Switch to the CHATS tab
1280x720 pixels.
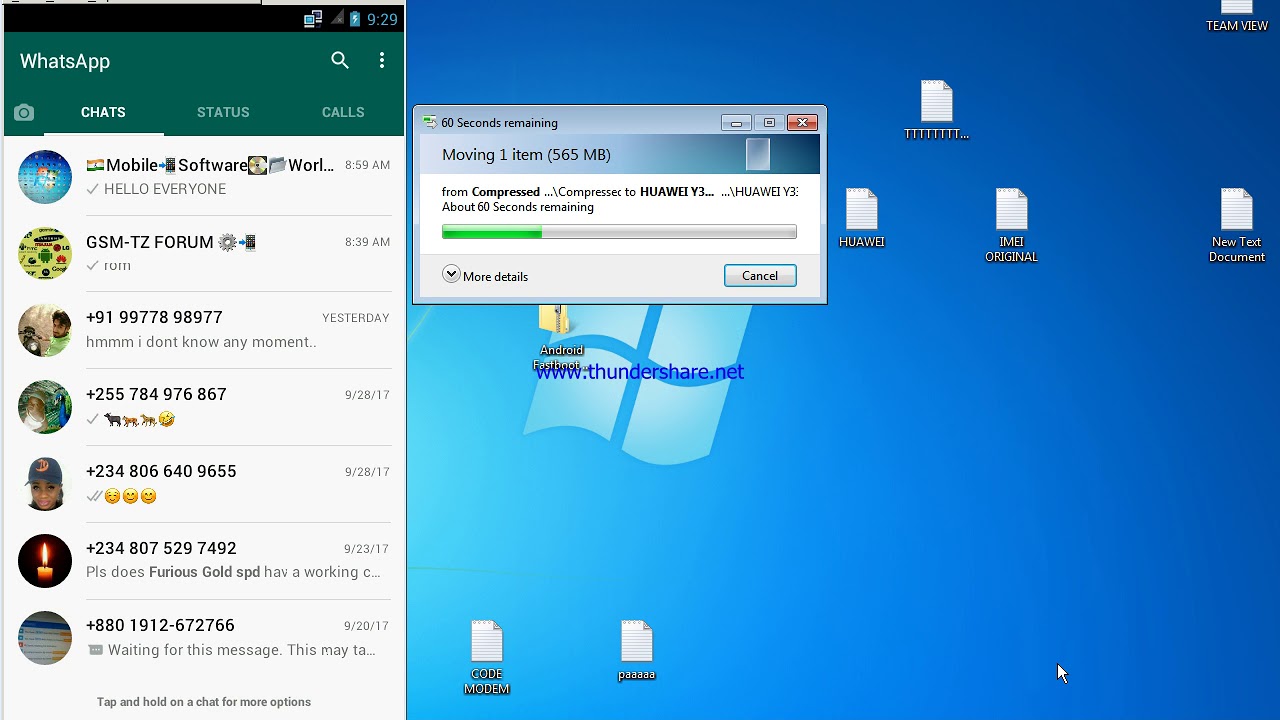point(103,112)
